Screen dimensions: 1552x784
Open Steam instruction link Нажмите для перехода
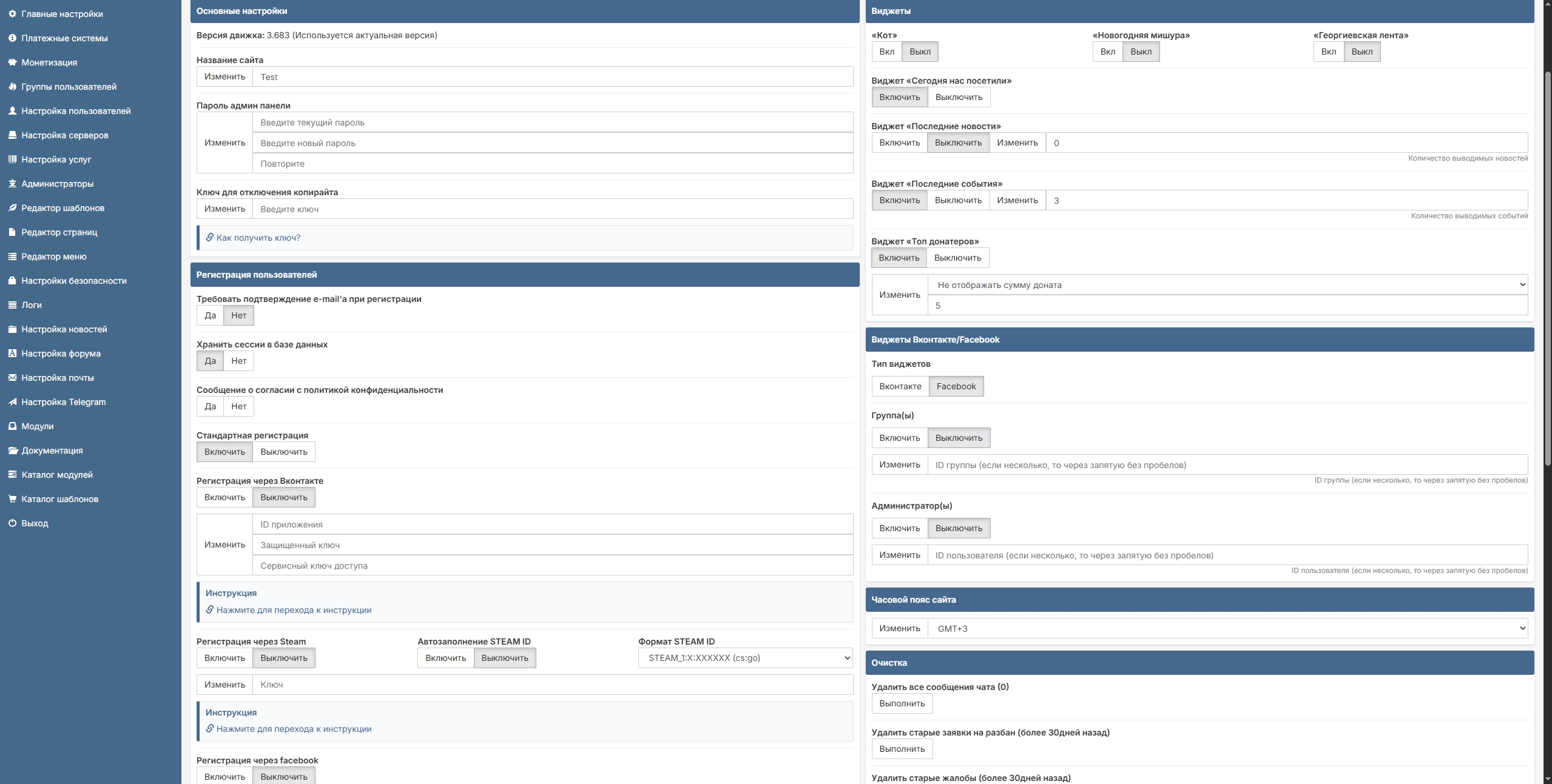(294, 729)
